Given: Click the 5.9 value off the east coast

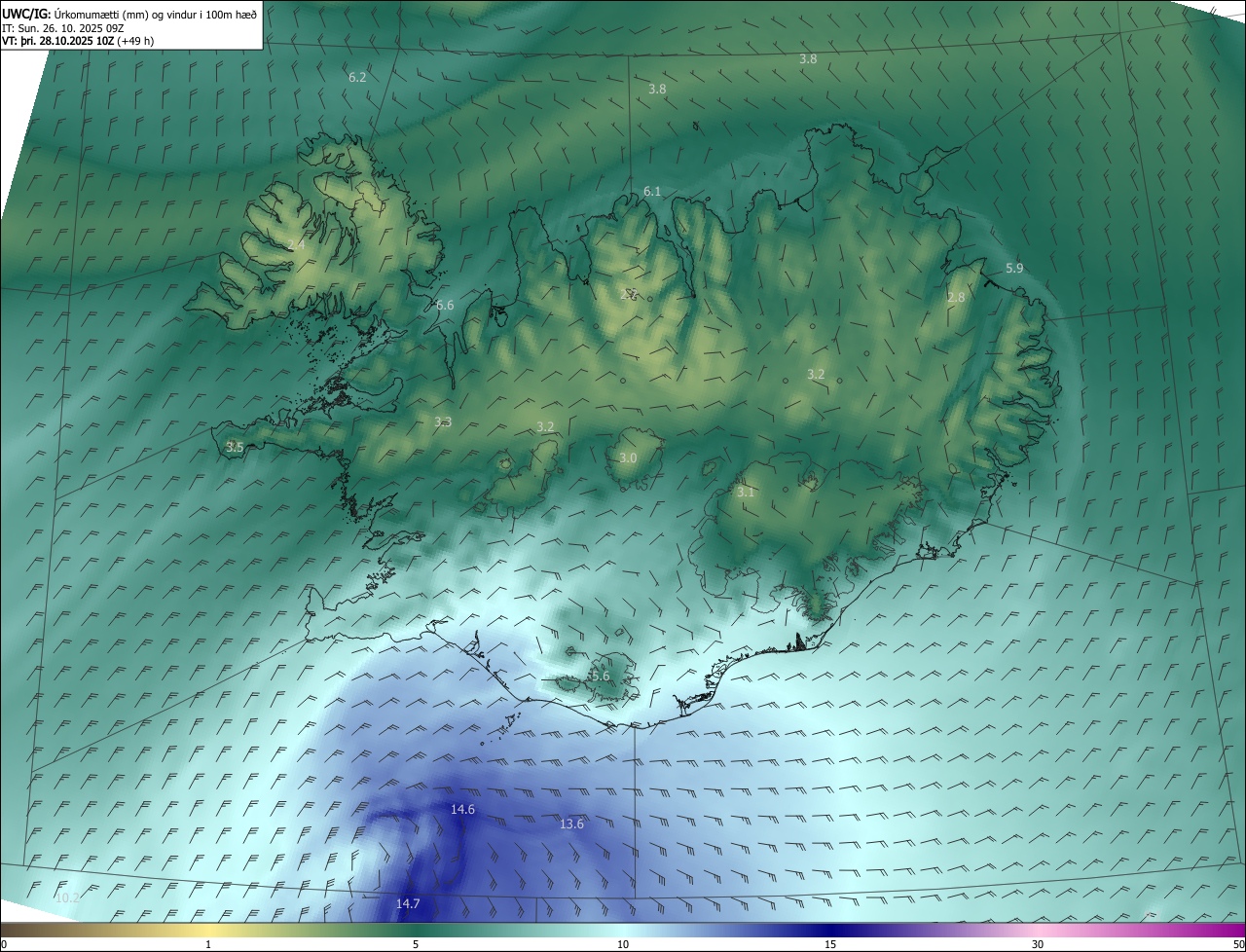Looking at the screenshot, I should tap(1014, 269).
